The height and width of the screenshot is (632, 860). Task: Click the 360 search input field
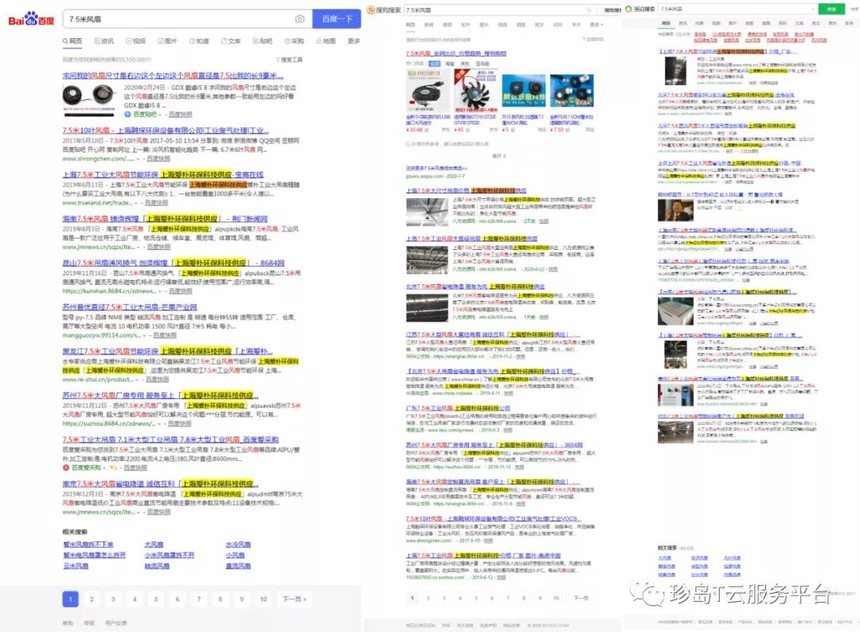(738, 9)
